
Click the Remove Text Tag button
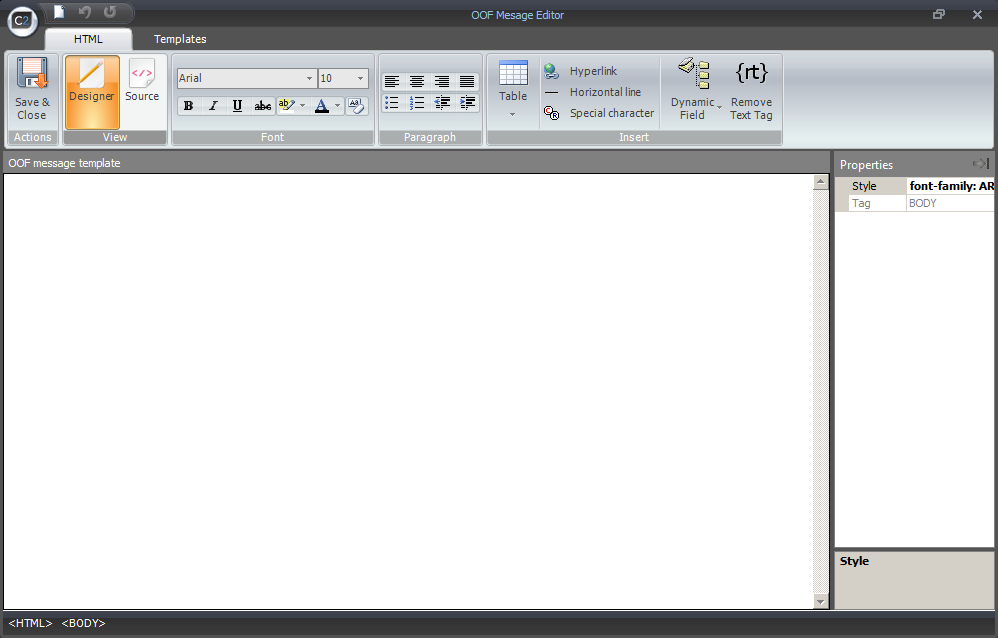pyautogui.click(x=751, y=91)
